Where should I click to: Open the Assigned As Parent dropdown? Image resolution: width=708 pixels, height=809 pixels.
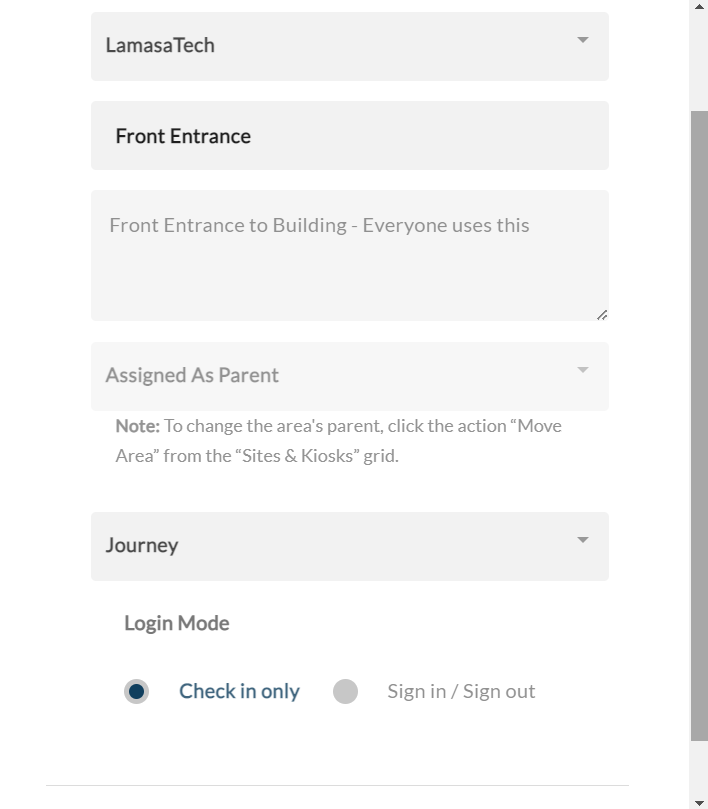tap(349, 376)
